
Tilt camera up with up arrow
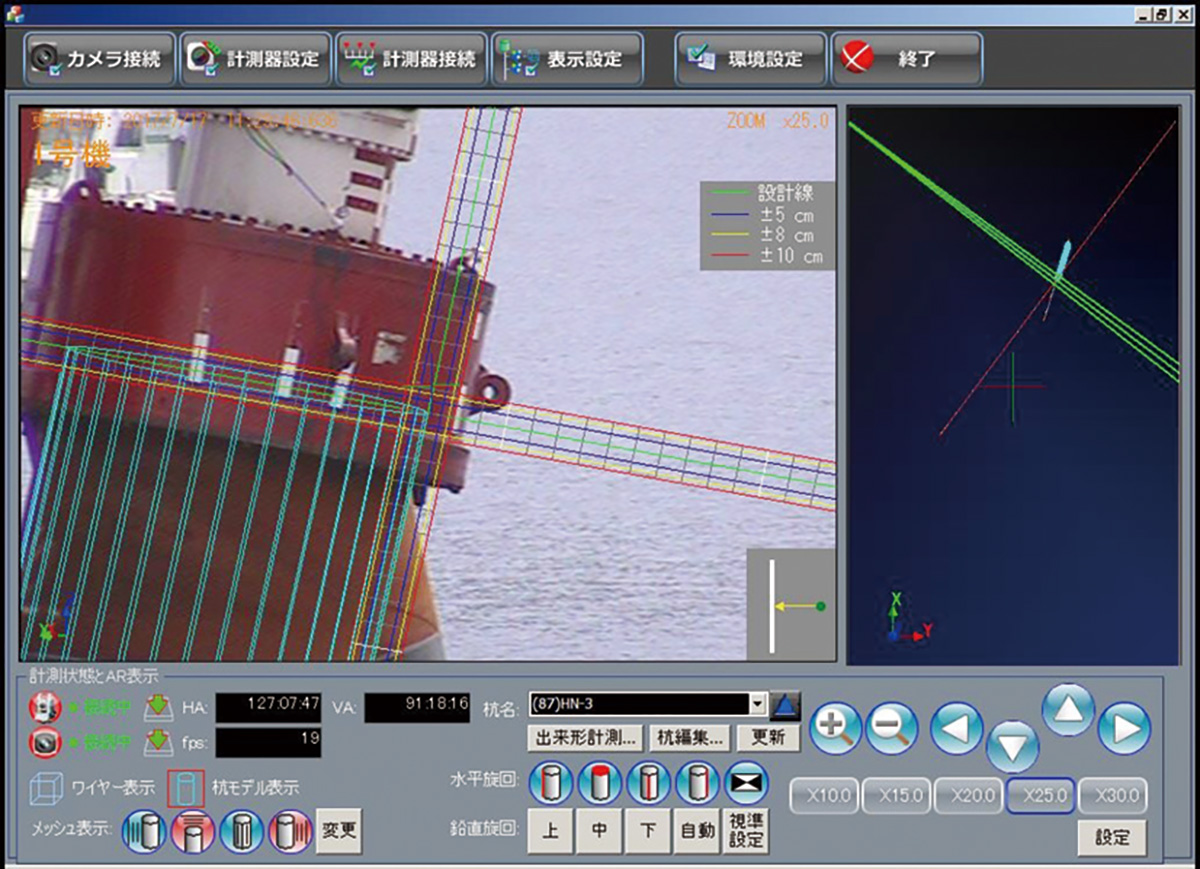tap(1068, 708)
